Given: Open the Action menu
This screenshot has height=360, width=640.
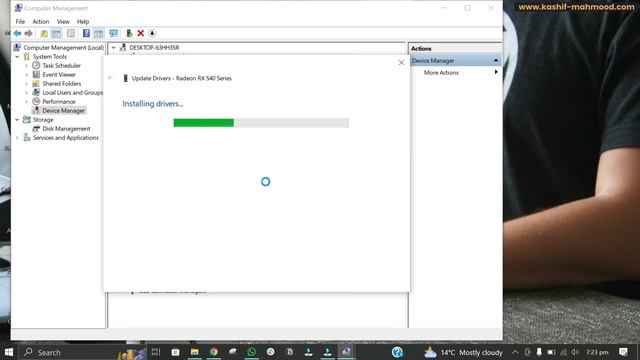Looking at the screenshot, I should coord(40,22).
